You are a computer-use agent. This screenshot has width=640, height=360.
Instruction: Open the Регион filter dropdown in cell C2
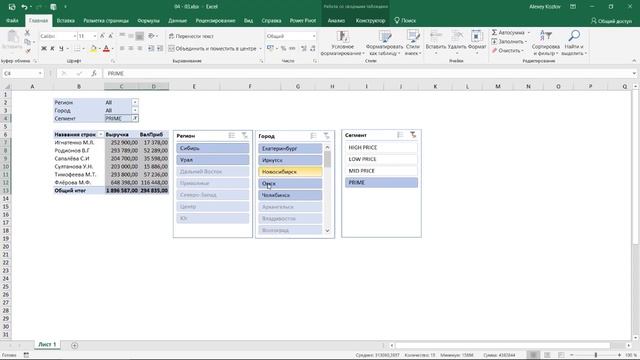point(135,102)
